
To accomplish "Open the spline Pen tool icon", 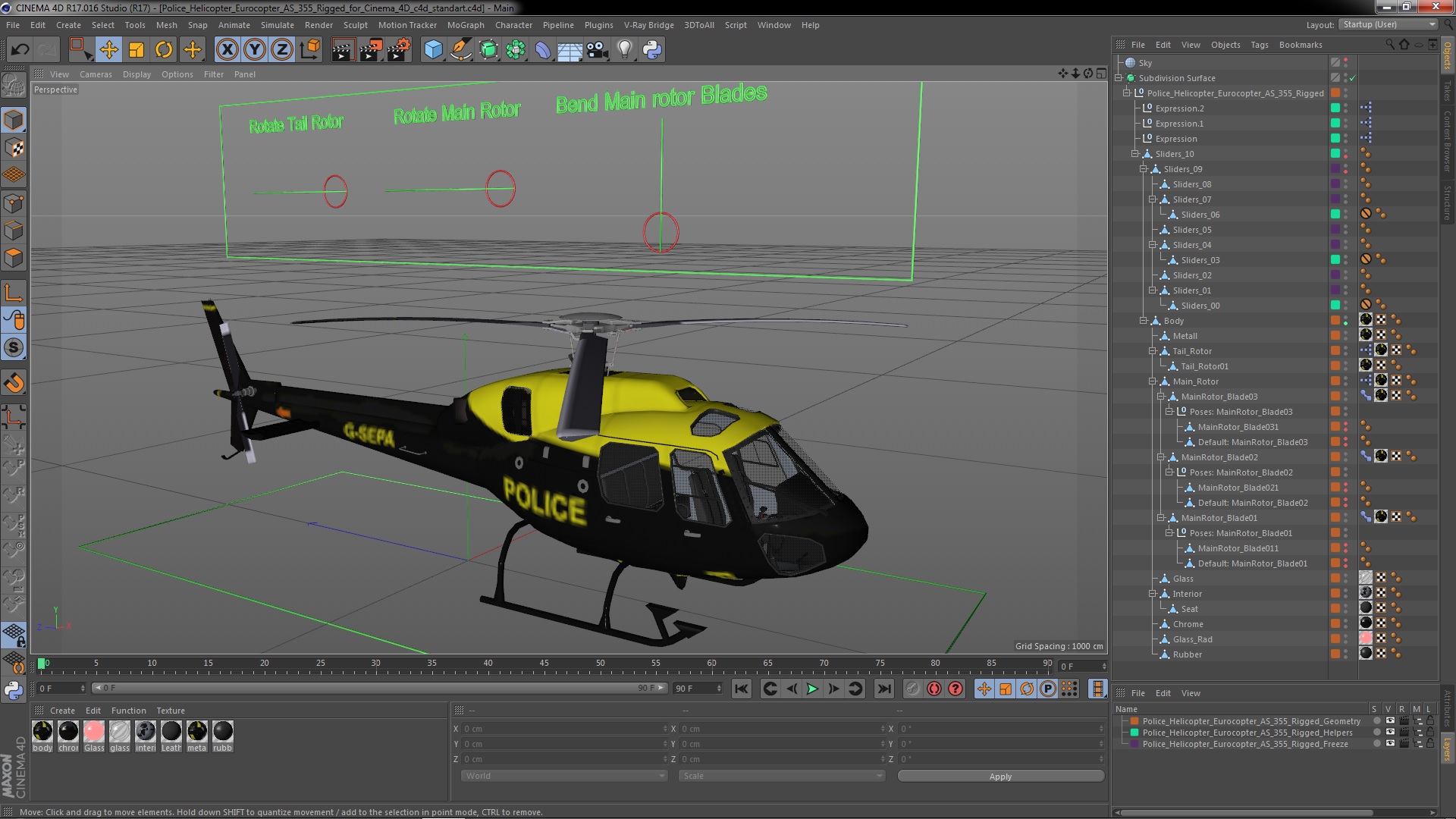I will [460, 50].
